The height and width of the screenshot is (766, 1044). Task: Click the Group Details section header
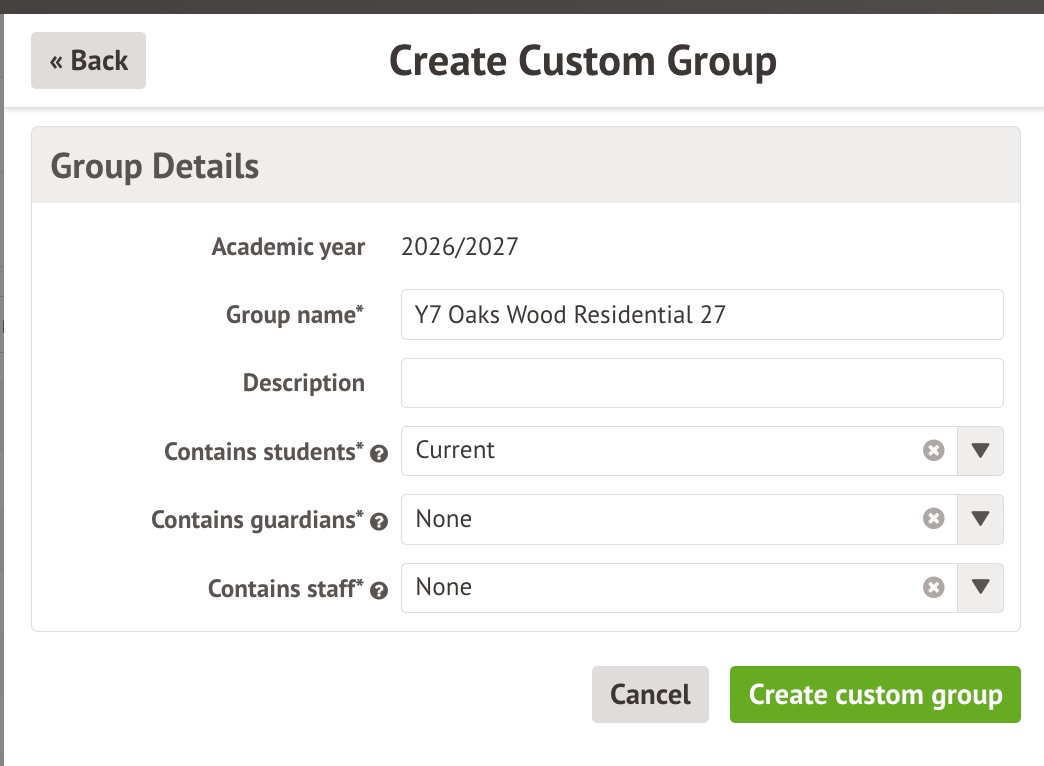tap(155, 166)
